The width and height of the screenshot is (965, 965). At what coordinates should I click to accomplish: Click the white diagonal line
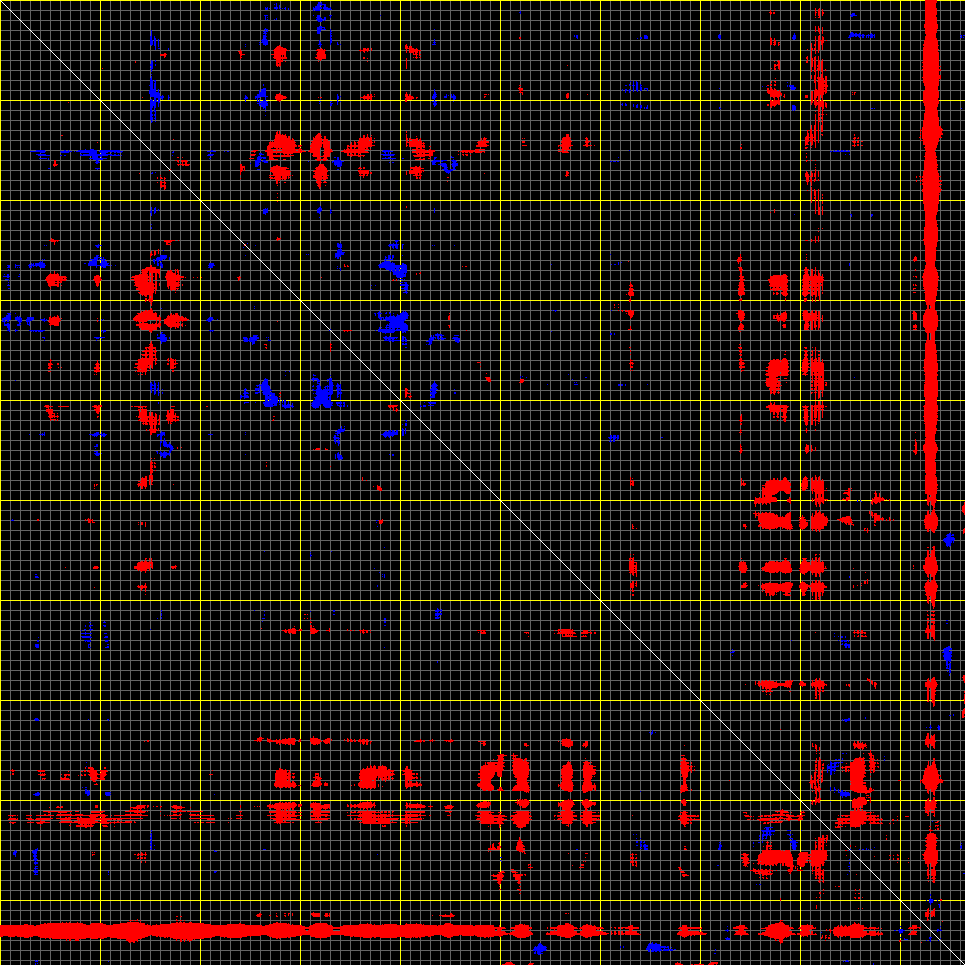coord(482,482)
